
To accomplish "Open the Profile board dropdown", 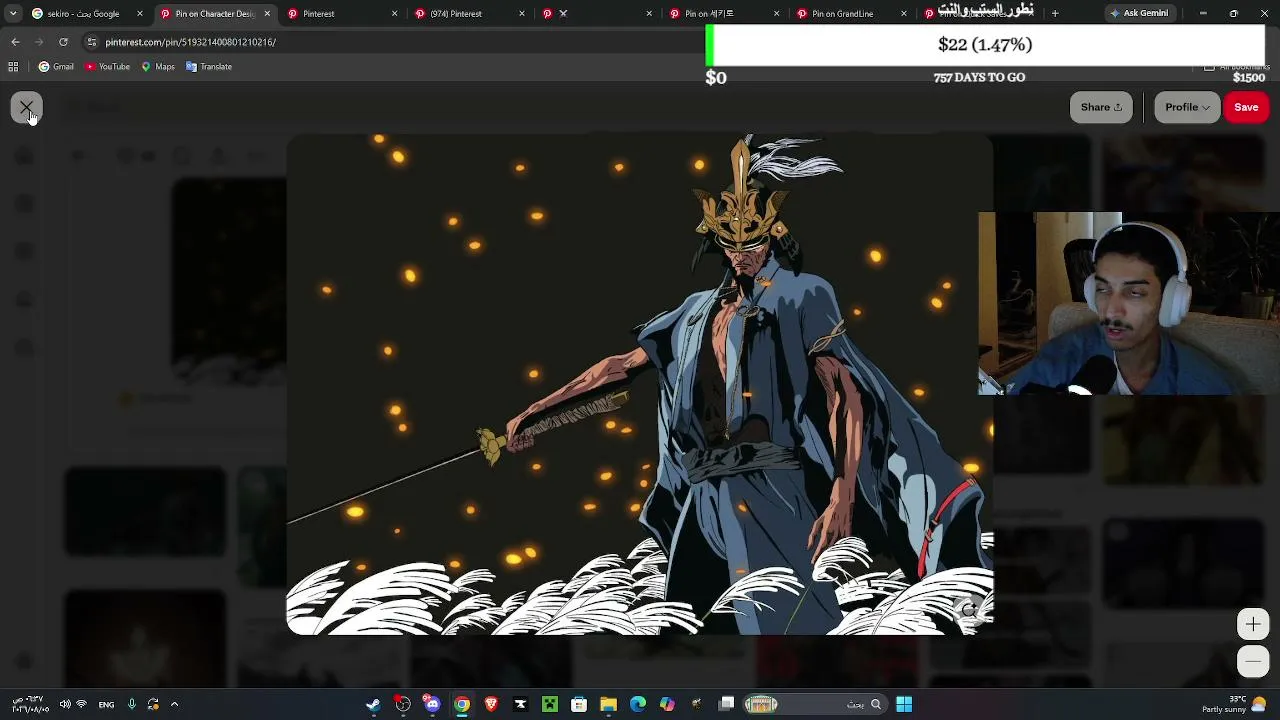I will pos(1187,107).
